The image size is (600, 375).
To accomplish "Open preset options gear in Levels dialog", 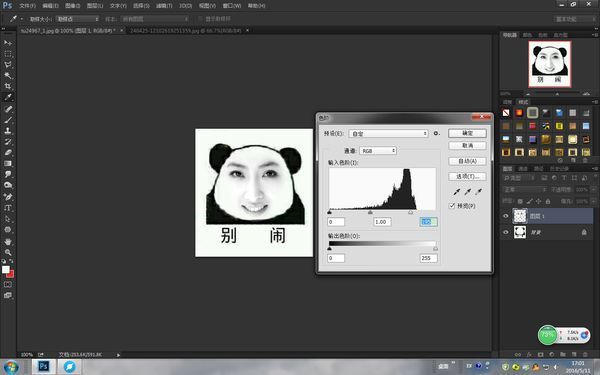I will point(436,133).
